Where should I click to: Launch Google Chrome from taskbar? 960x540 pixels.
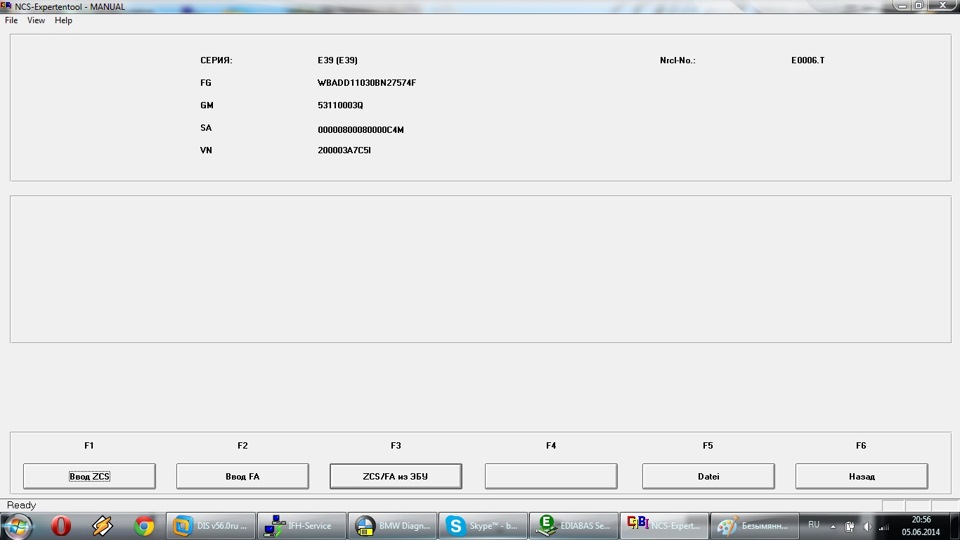[144, 527]
